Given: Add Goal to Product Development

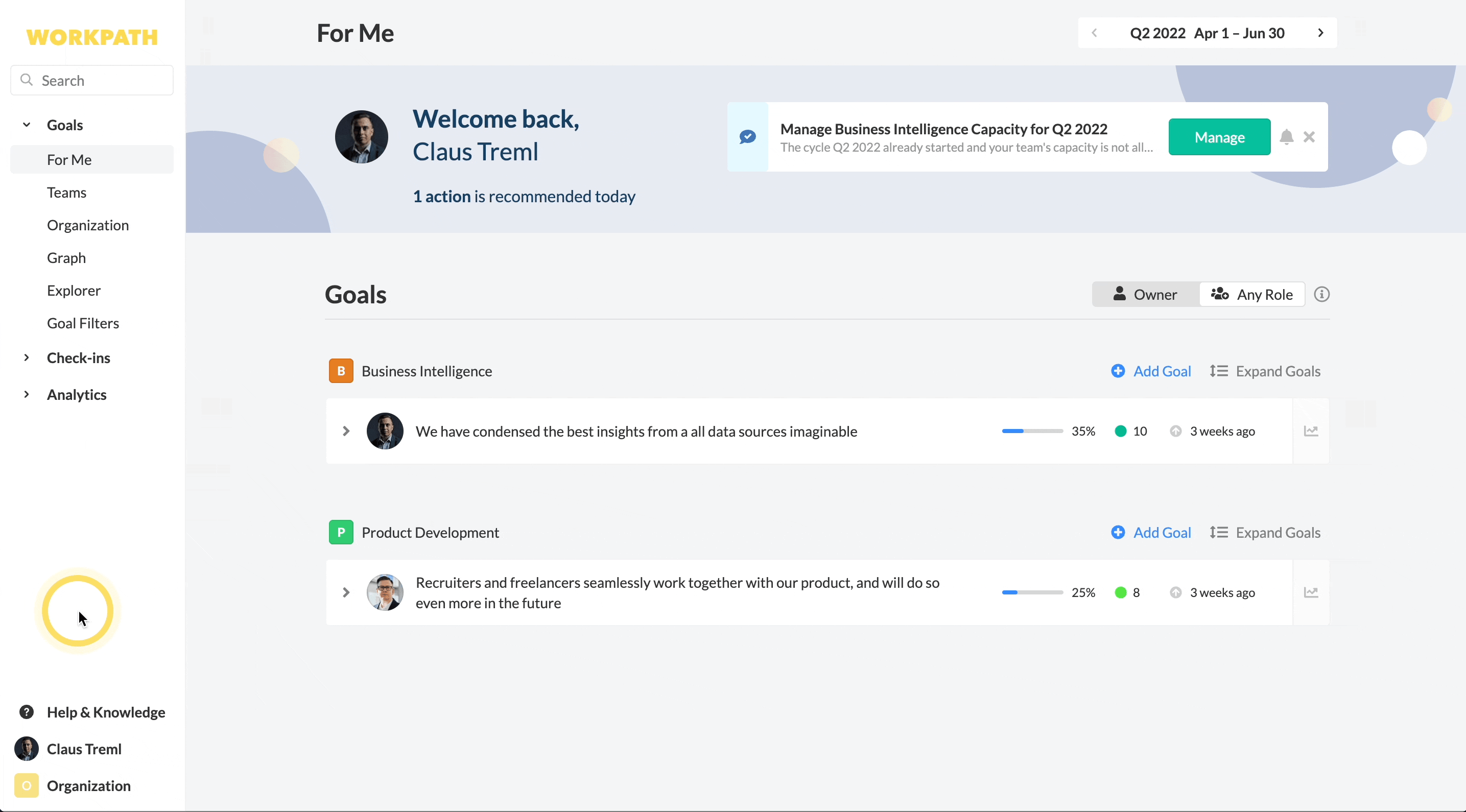Looking at the screenshot, I should (1151, 533).
